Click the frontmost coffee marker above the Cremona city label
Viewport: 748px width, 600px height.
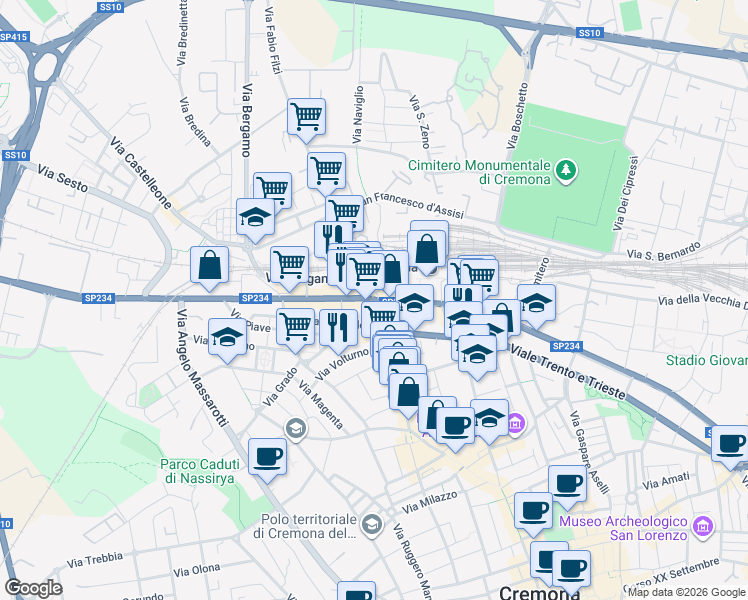point(571,569)
